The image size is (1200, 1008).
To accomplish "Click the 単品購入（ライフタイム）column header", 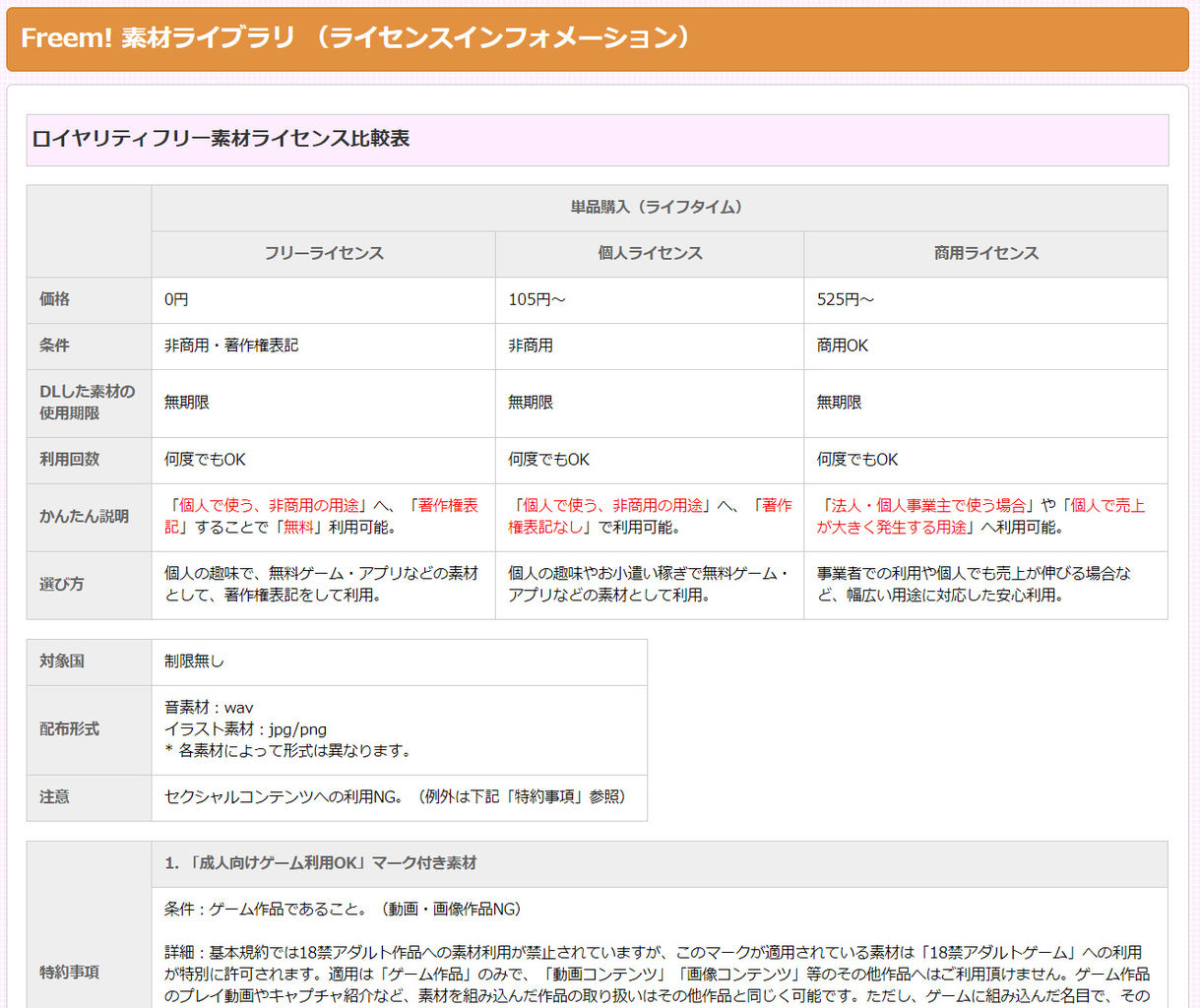I will [x=660, y=208].
